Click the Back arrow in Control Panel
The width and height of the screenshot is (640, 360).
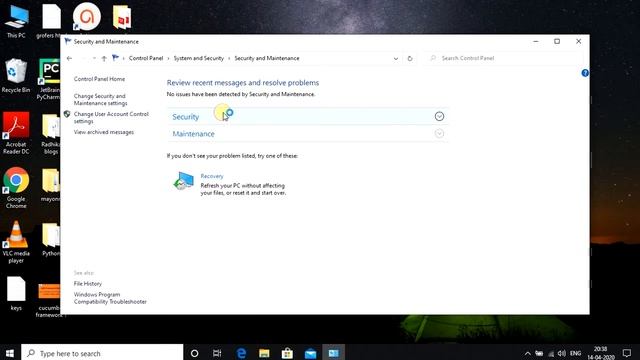[69, 58]
